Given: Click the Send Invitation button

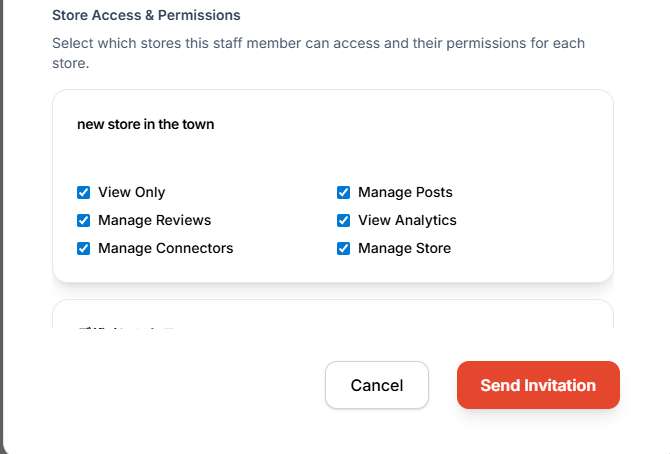Looking at the screenshot, I should click(538, 385).
